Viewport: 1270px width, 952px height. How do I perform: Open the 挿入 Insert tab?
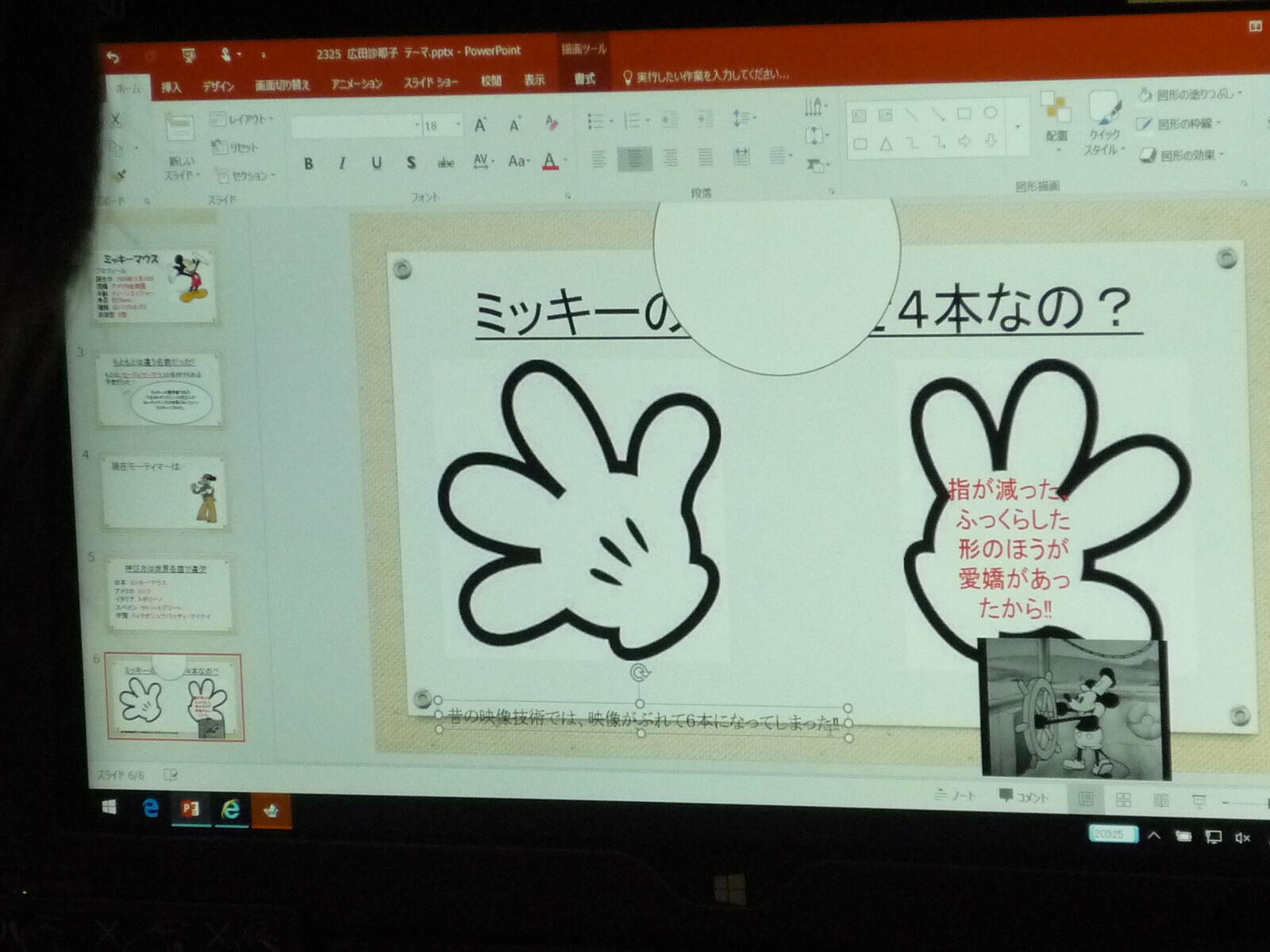(x=171, y=87)
